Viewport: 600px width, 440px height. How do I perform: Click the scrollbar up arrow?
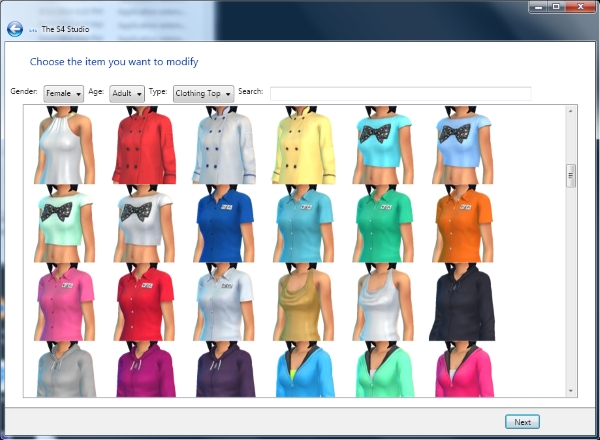tap(571, 111)
